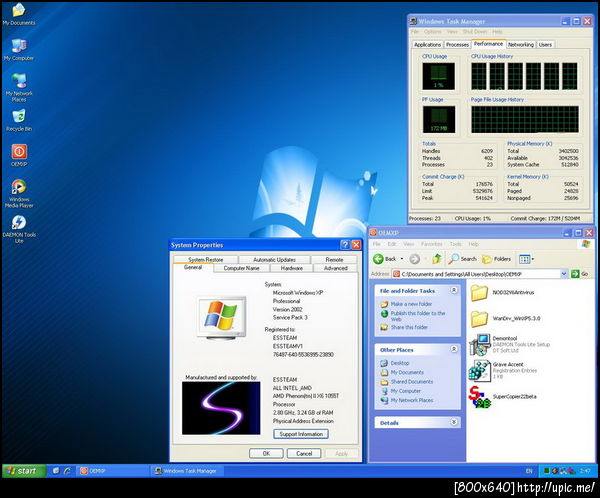Click the Windows Task Manager taskbar button

tap(187, 471)
